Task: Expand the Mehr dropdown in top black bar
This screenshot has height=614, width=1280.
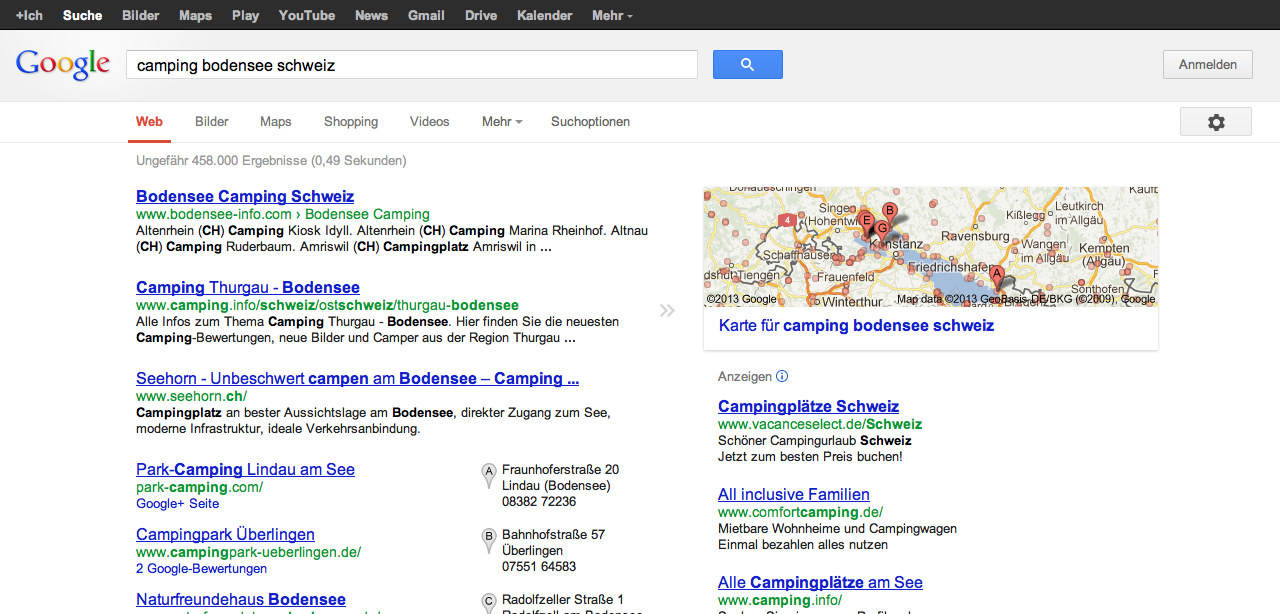Action: coord(612,15)
